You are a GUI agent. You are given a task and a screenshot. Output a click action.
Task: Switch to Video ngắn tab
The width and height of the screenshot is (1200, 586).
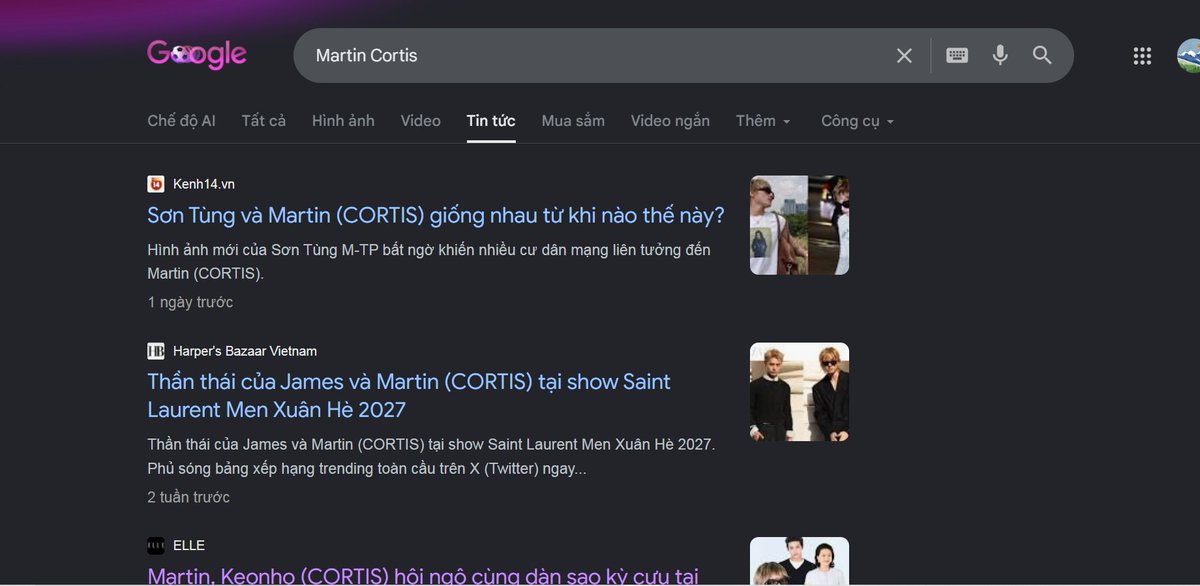pos(670,121)
